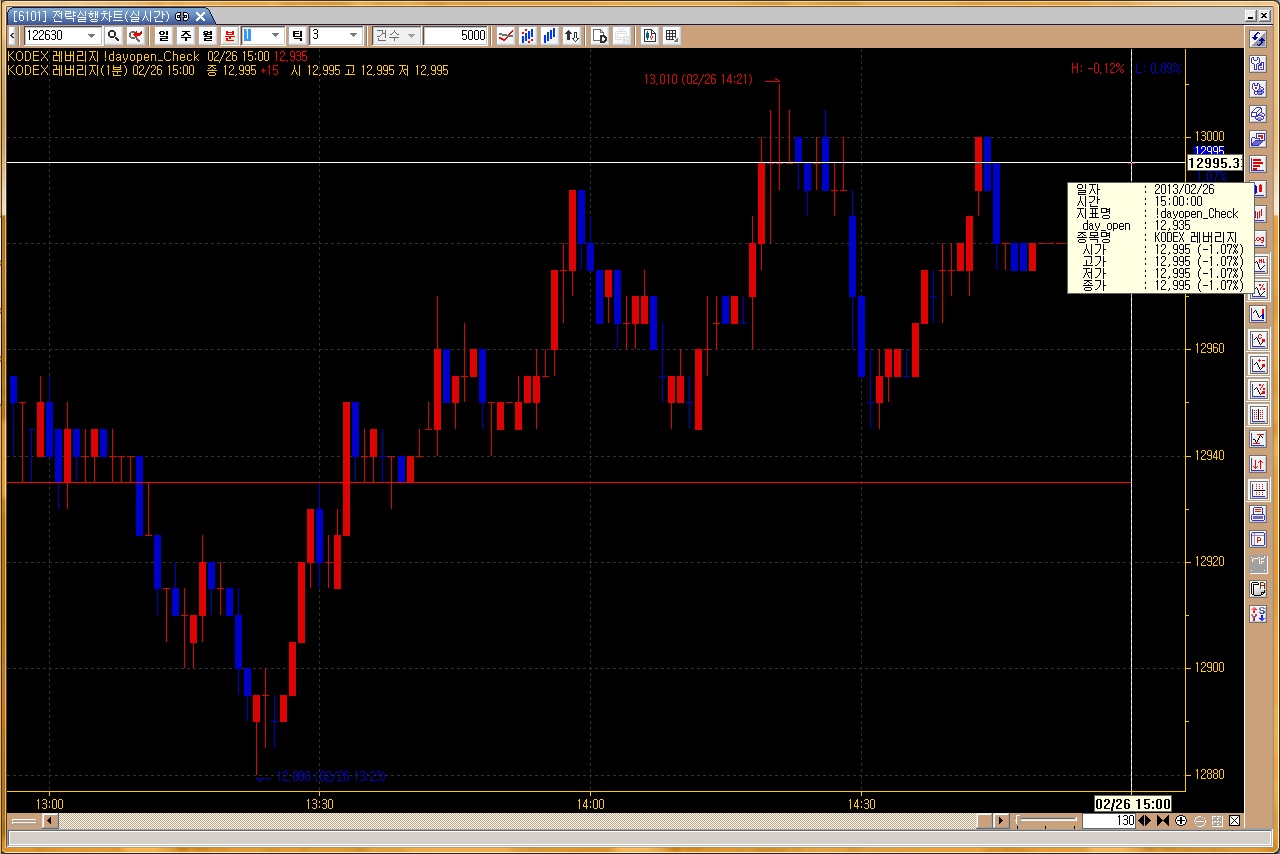Click the tick (틱) chart period button
Viewport: 1280px width, 854px height.
tap(297, 36)
